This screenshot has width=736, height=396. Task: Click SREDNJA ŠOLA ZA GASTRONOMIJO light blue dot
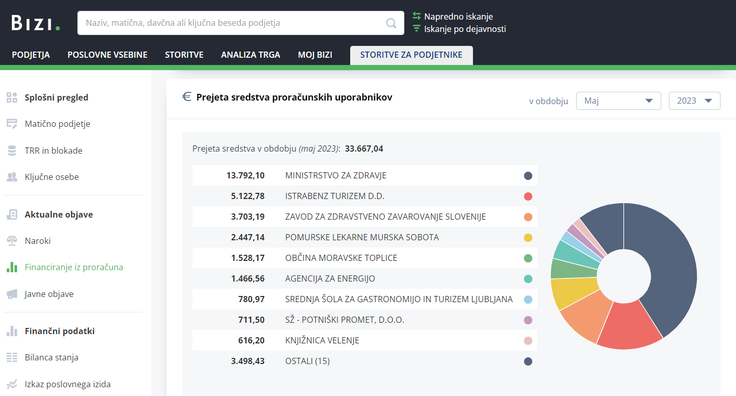coord(528,299)
